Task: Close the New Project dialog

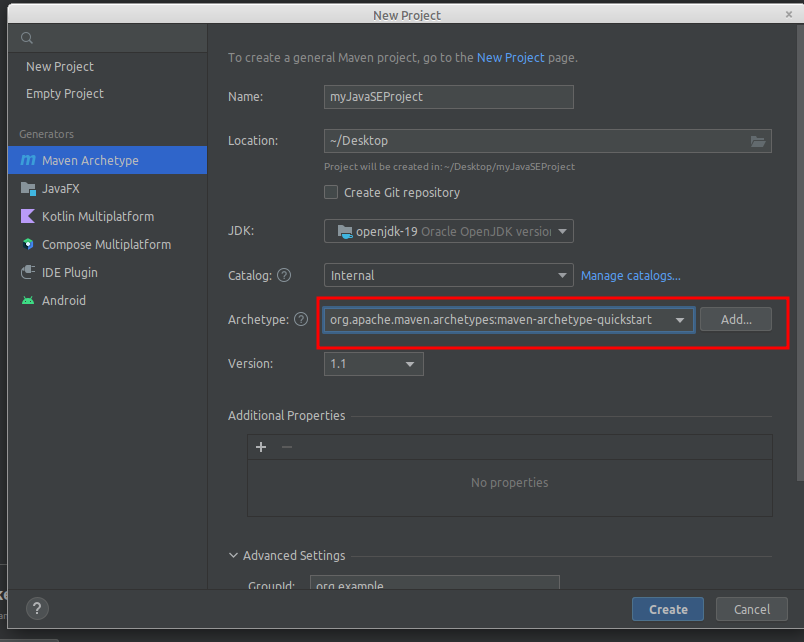Action: point(789,14)
